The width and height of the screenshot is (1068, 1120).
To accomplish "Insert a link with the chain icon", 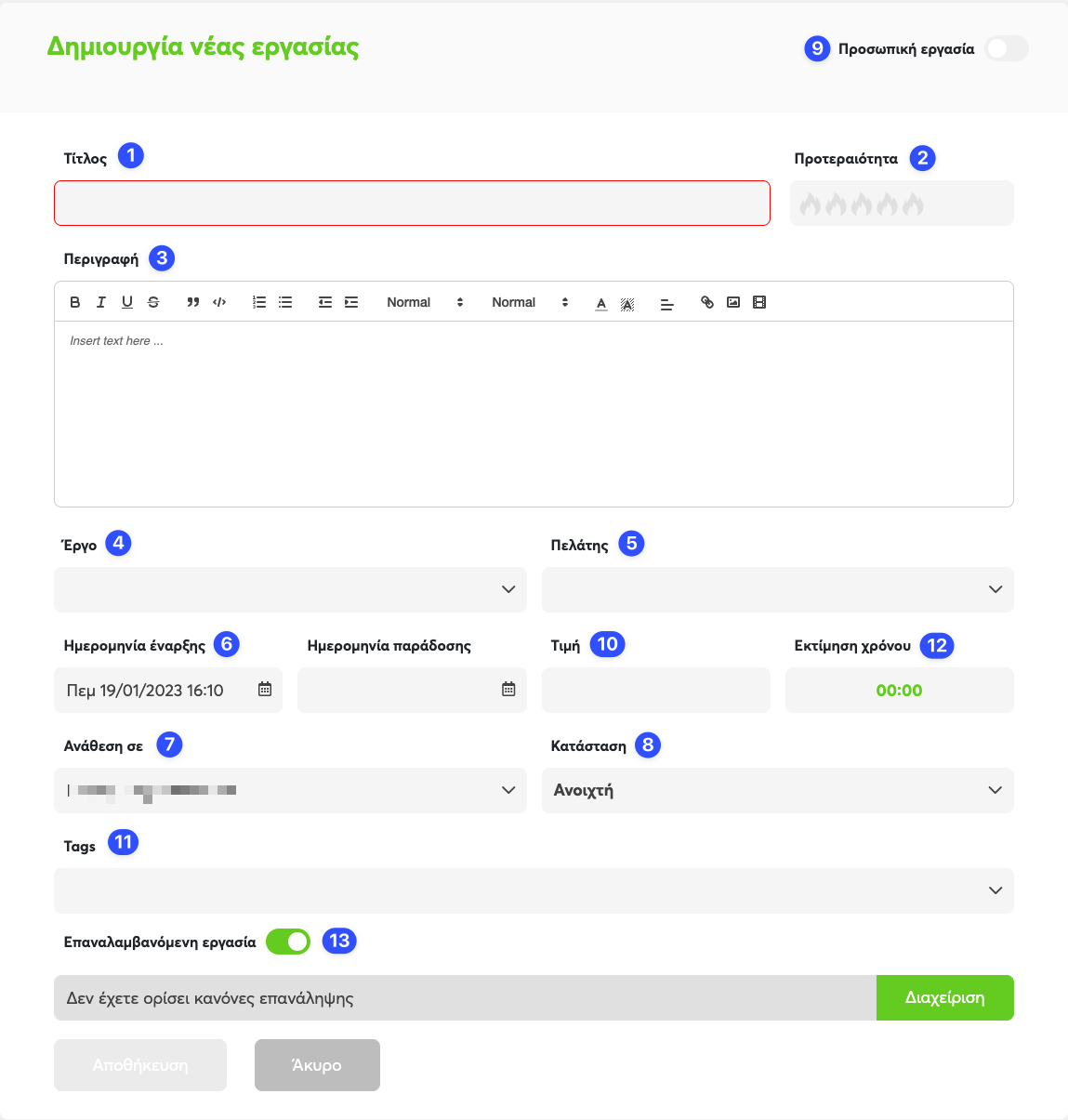I will (x=707, y=302).
